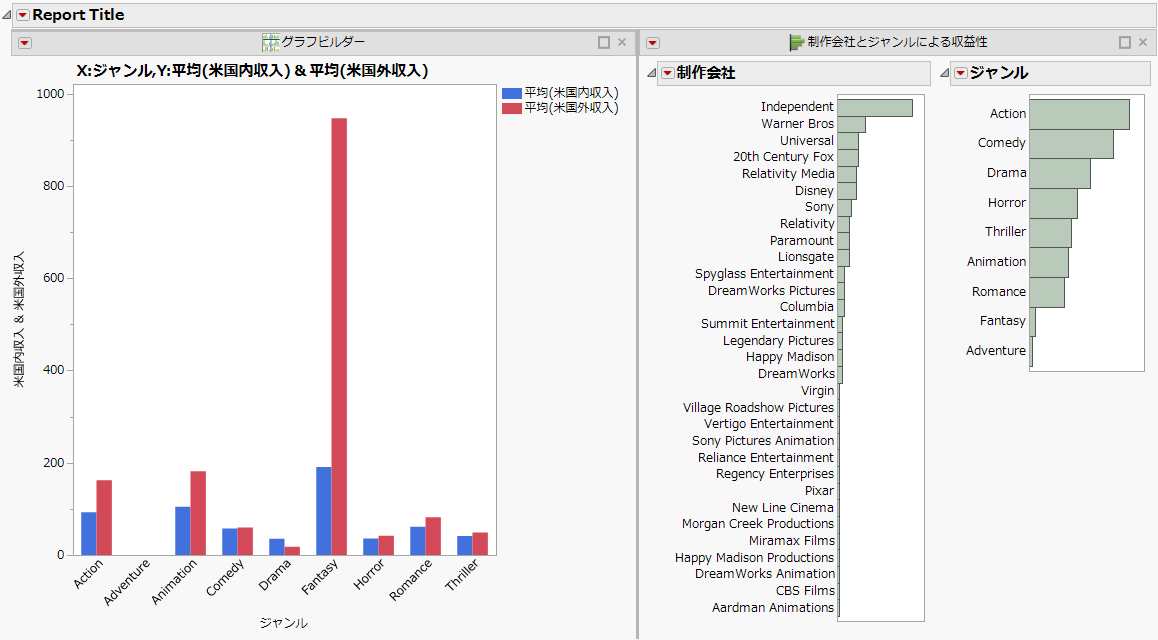Screen dimensions: 1158x640
Task: Select the red Fantasy bar in chart
Action: click(339, 337)
